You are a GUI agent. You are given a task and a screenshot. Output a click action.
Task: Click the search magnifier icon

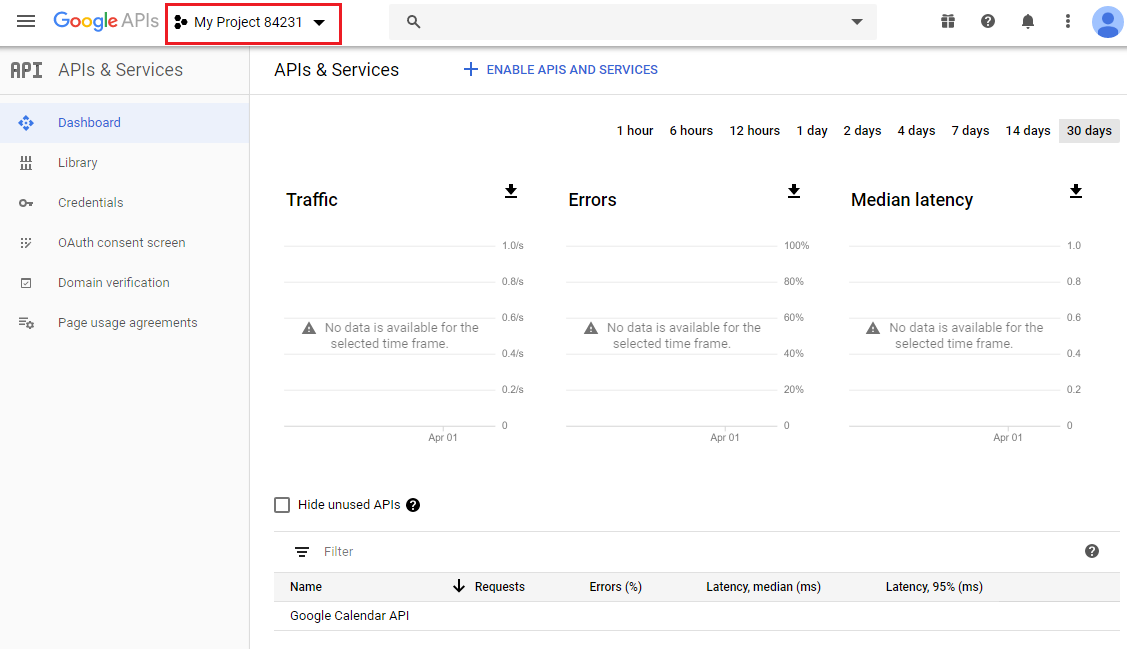413,22
